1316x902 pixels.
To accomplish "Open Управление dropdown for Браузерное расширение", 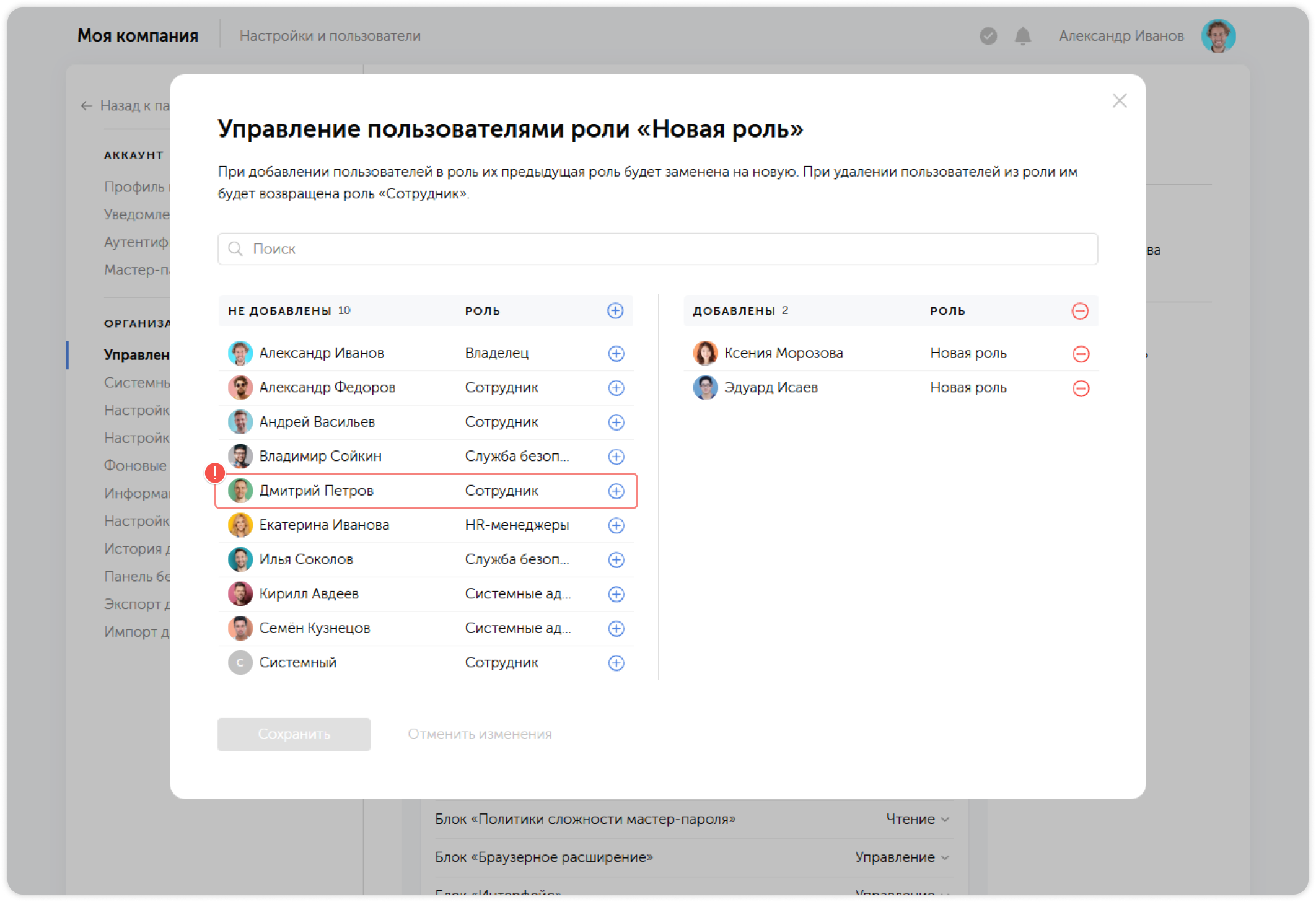I will 901,857.
